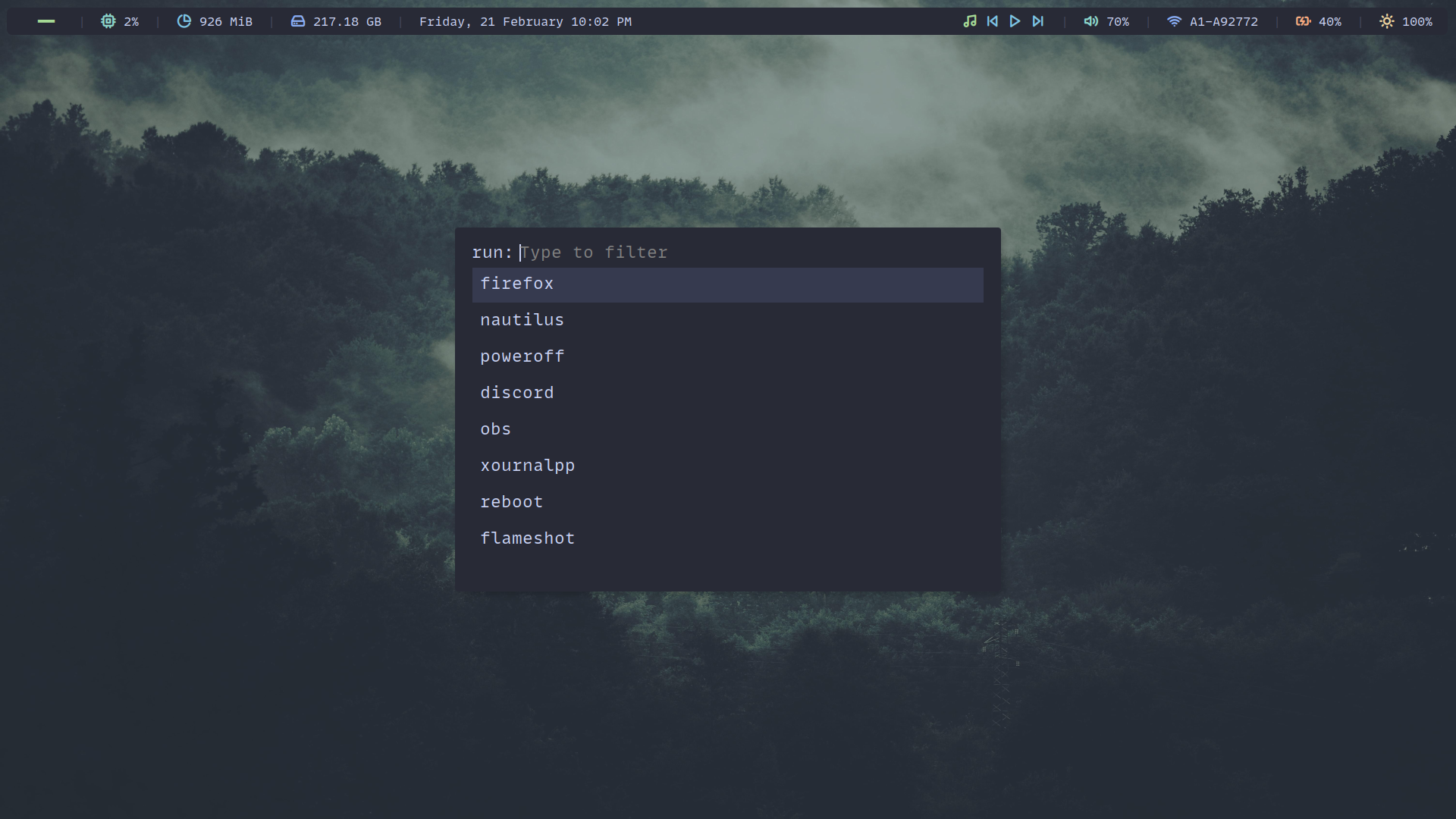Launch discord from the list

(x=728, y=394)
